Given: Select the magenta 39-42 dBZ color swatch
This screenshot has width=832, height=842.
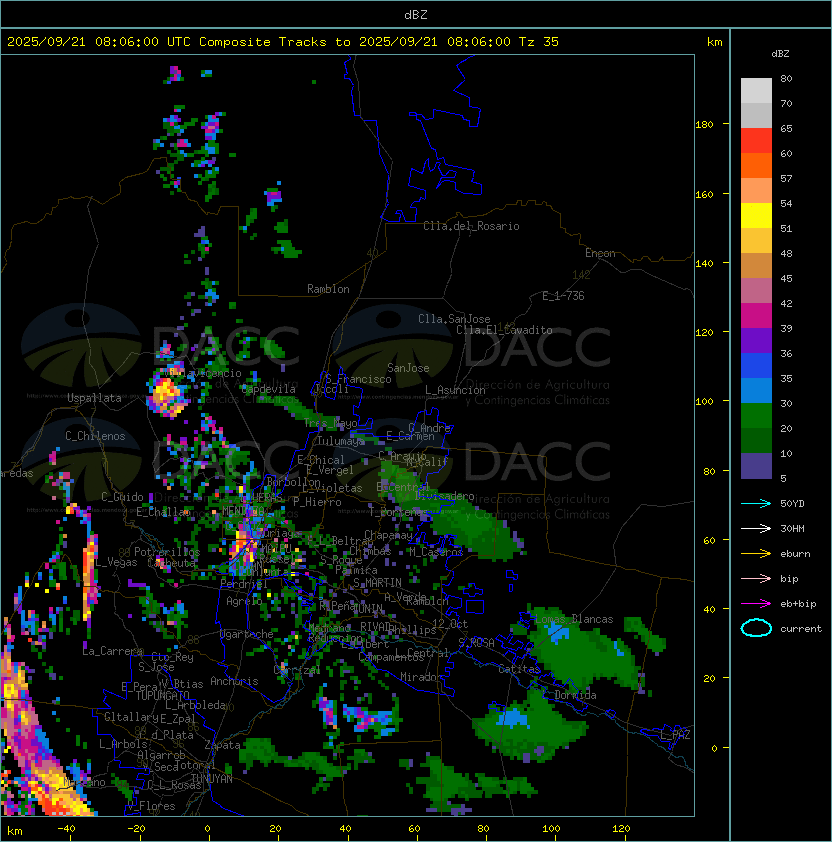Looking at the screenshot, I should (756, 316).
